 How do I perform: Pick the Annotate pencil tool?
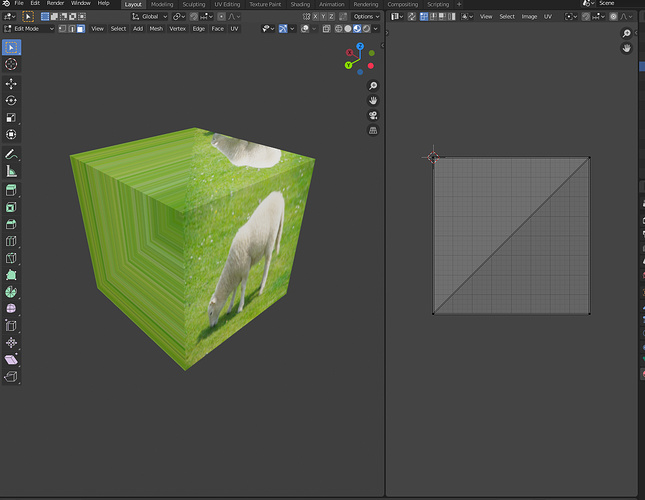(11, 154)
